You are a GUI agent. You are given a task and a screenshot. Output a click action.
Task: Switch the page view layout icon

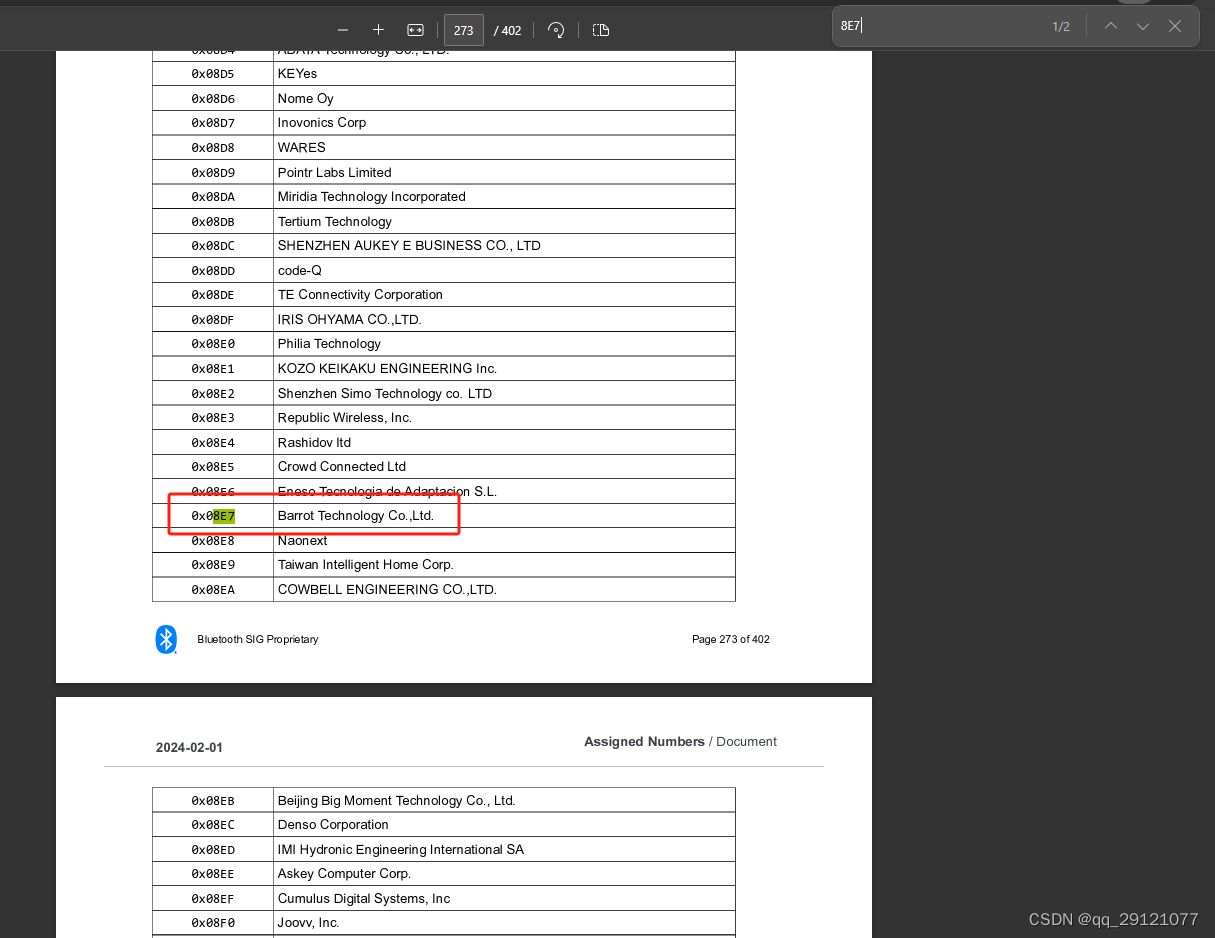(x=600, y=30)
